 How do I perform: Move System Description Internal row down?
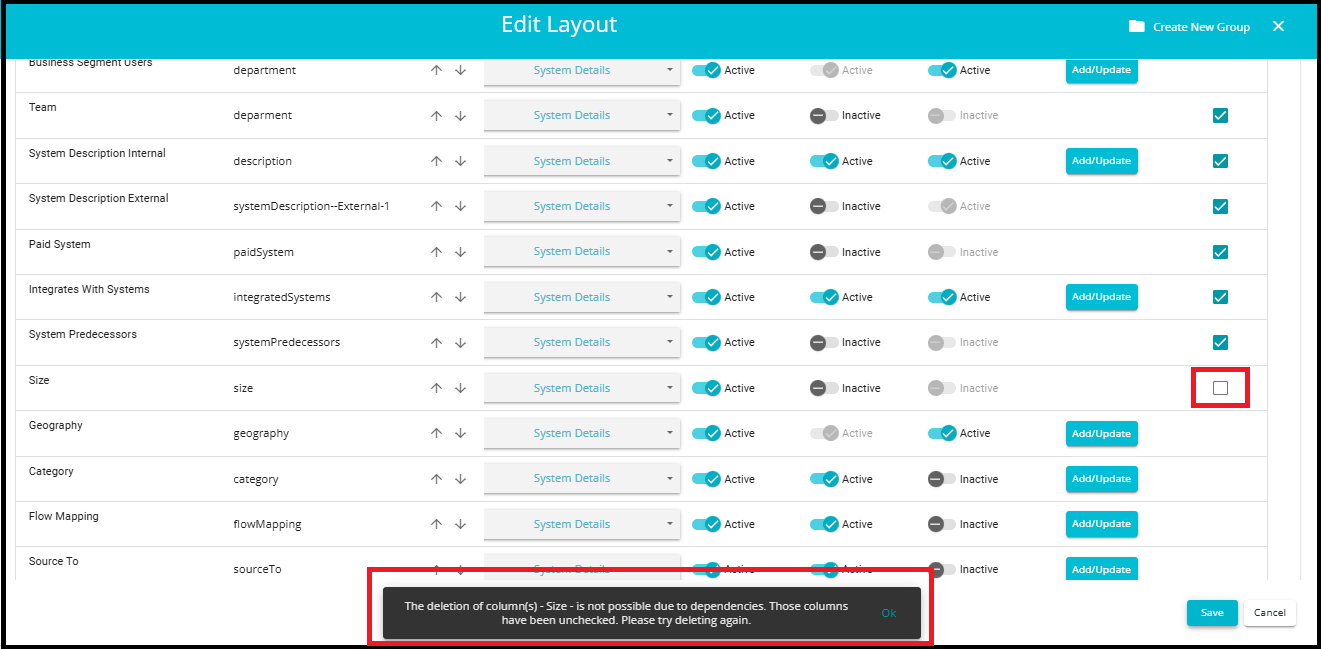click(460, 161)
